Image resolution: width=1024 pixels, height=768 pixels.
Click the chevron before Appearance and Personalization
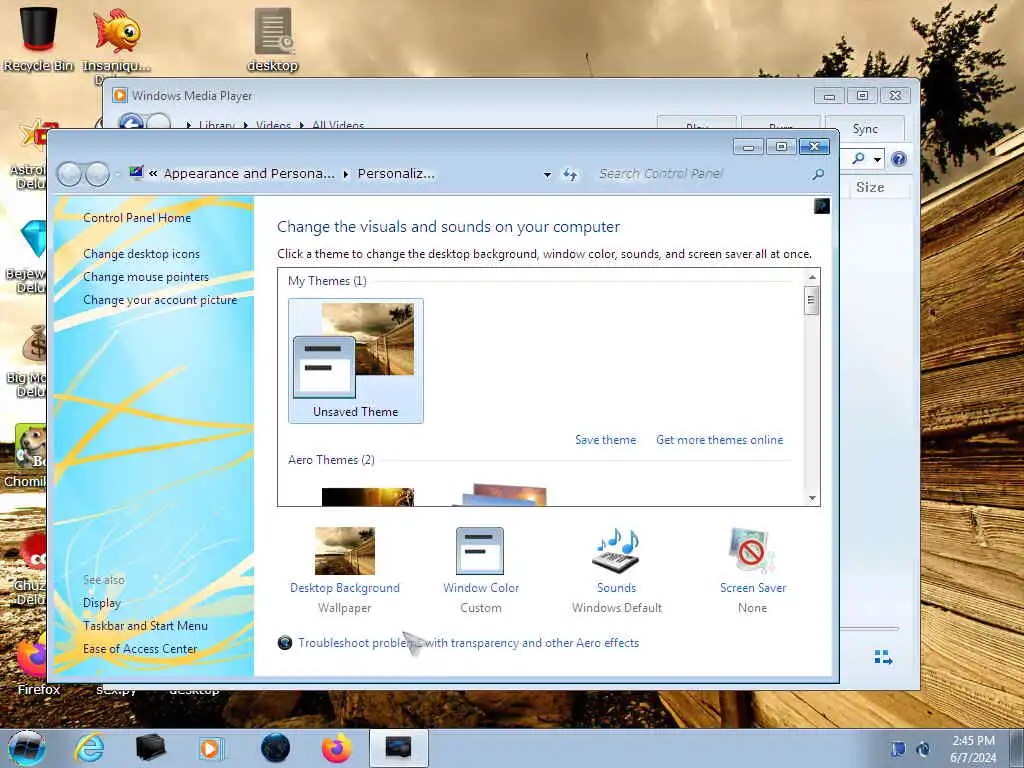153,173
